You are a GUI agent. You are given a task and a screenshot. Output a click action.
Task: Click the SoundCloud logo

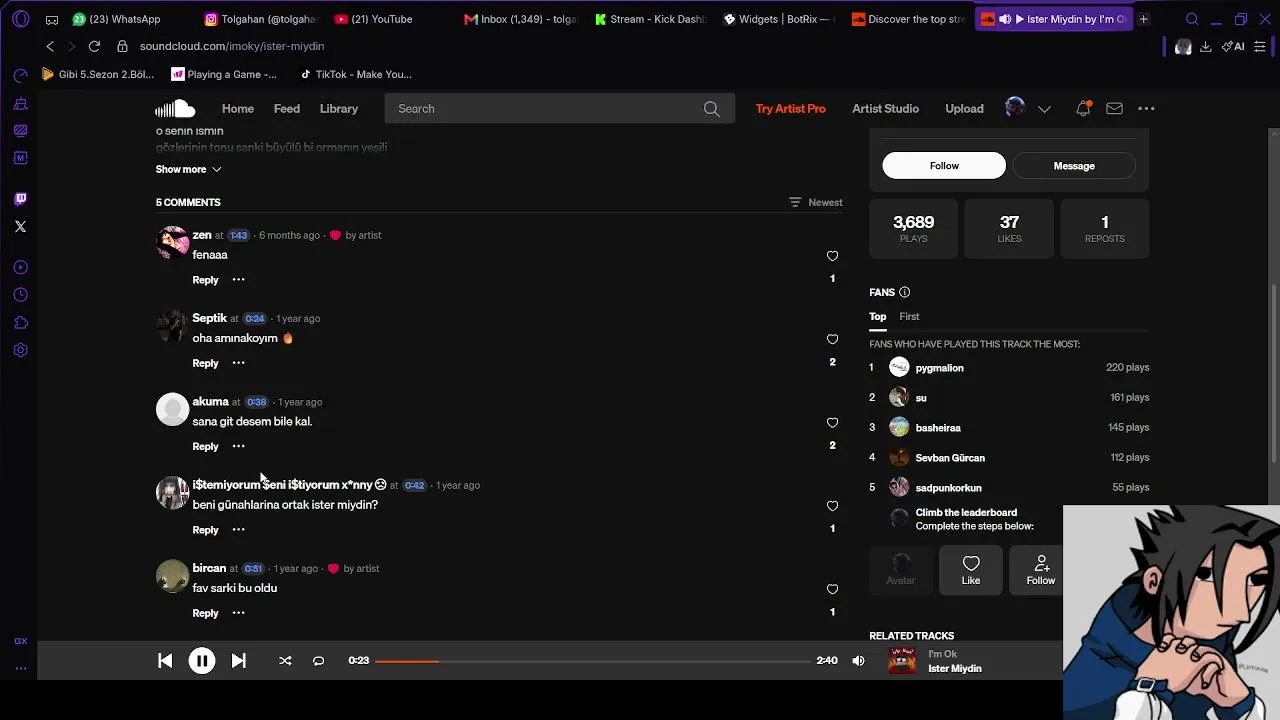tap(175, 109)
